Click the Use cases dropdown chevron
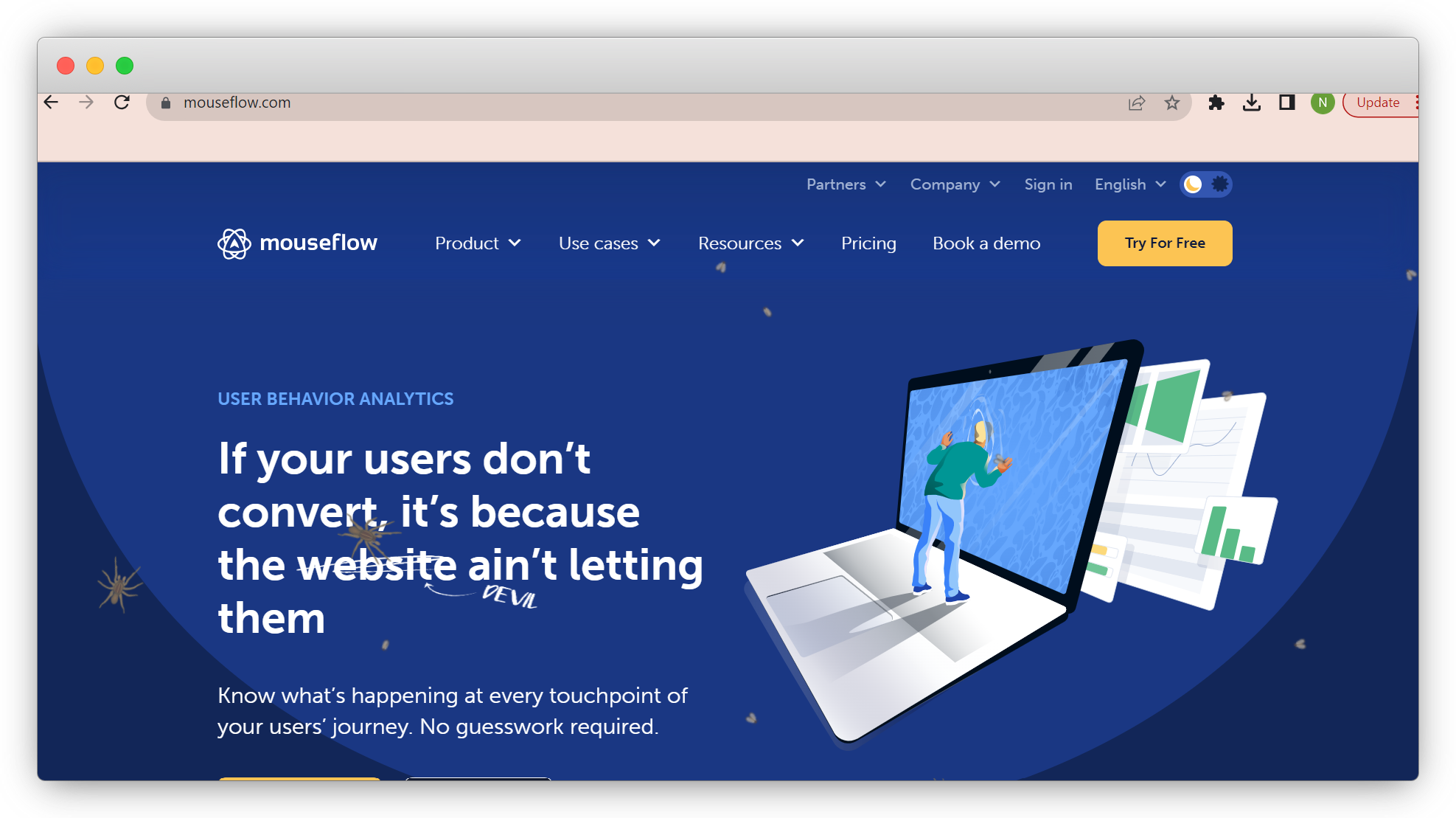 tap(655, 243)
